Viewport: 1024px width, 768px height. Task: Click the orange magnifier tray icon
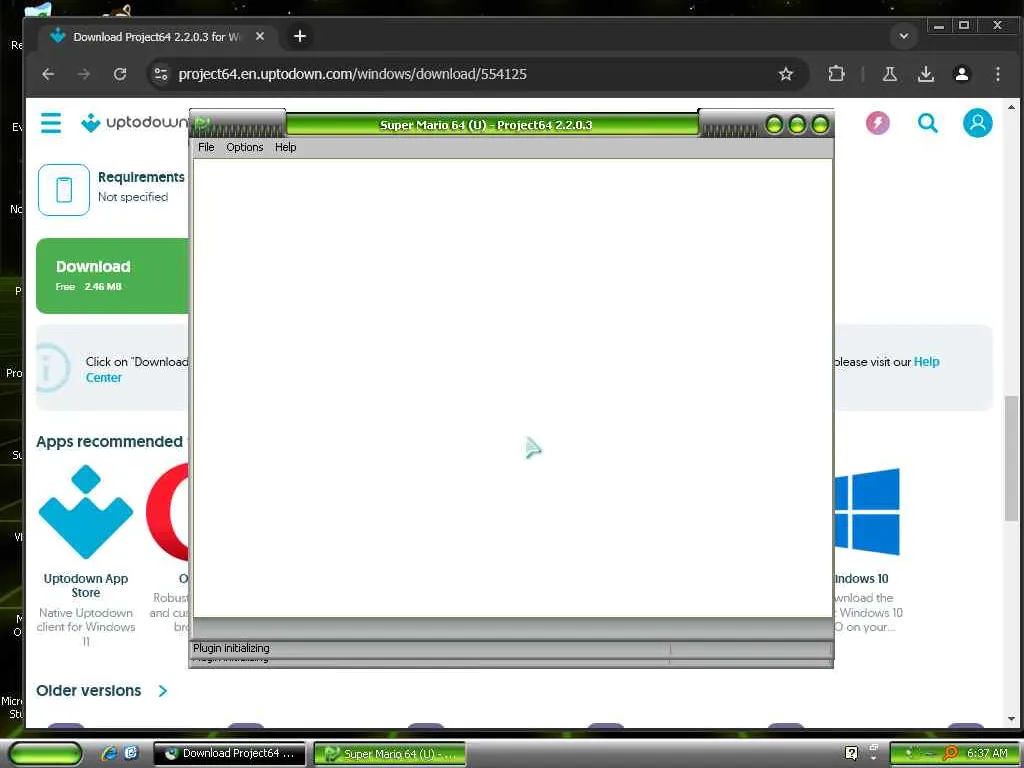(x=951, y=753)
